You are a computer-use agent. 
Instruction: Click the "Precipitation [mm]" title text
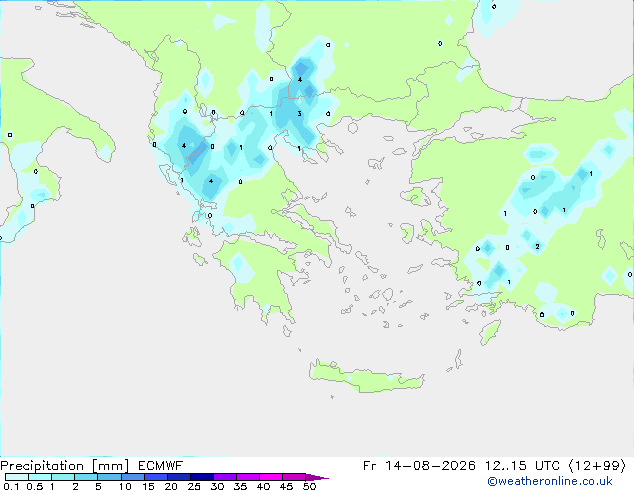click(x=65, y=466)
